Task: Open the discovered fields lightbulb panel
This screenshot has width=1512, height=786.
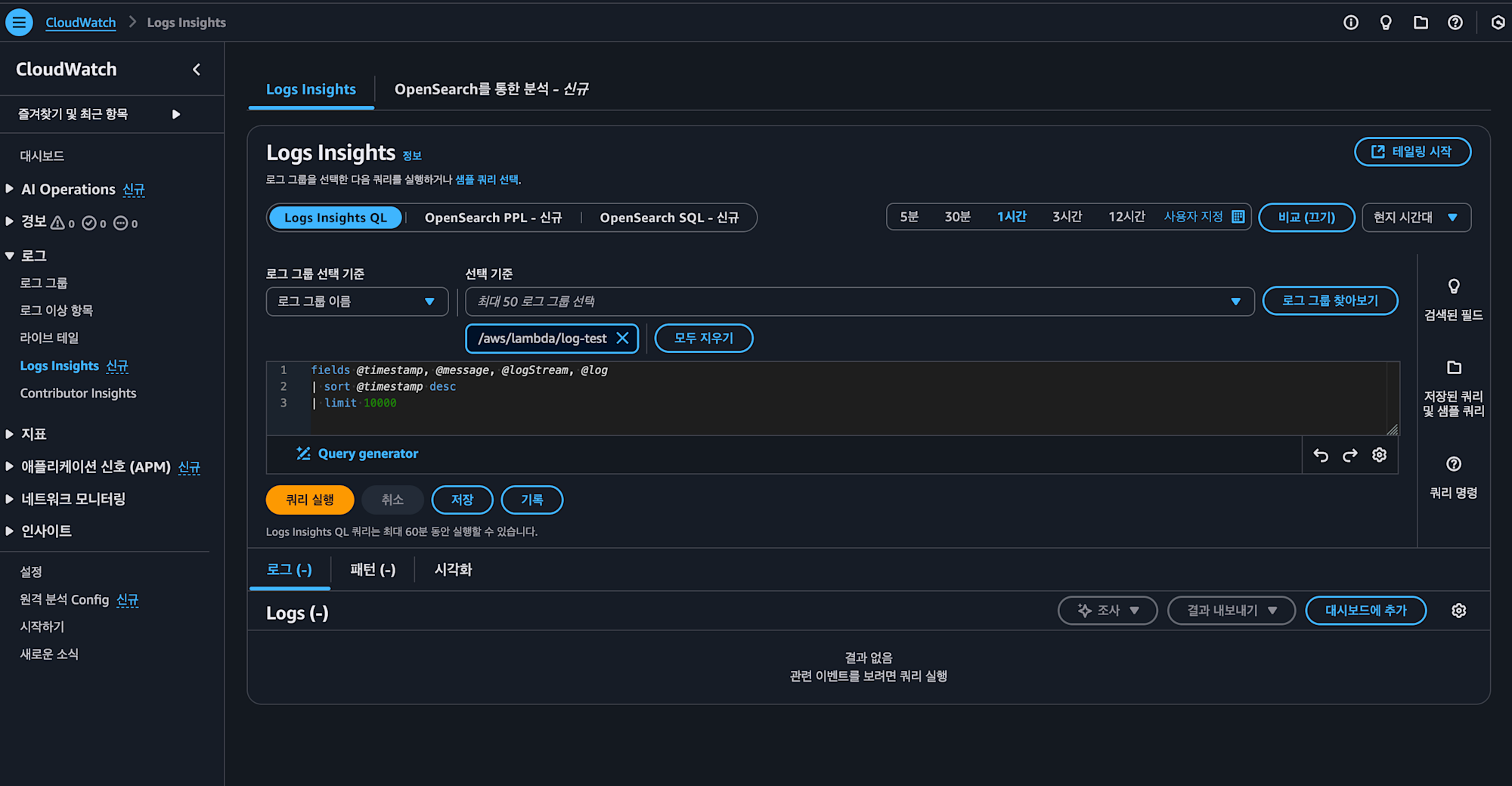Action: coord(1453,299)
